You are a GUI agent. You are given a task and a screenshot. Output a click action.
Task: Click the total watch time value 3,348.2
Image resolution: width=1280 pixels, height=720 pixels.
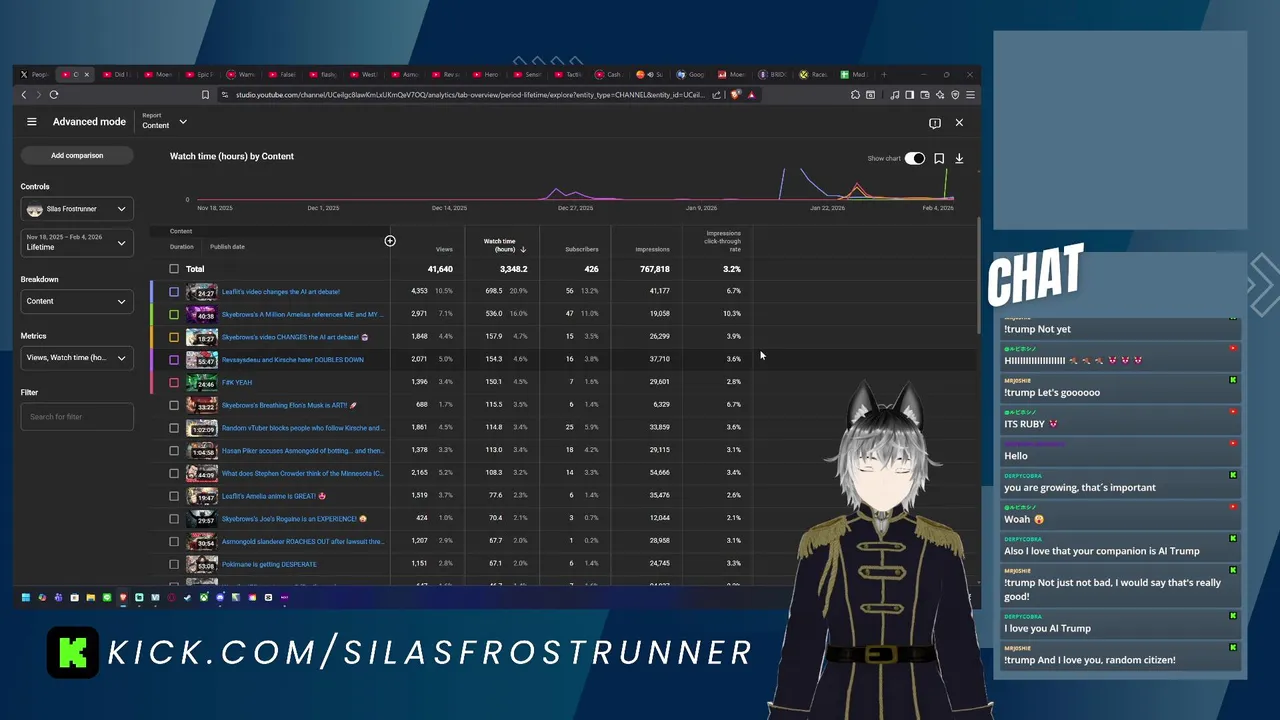click(513, 269)
